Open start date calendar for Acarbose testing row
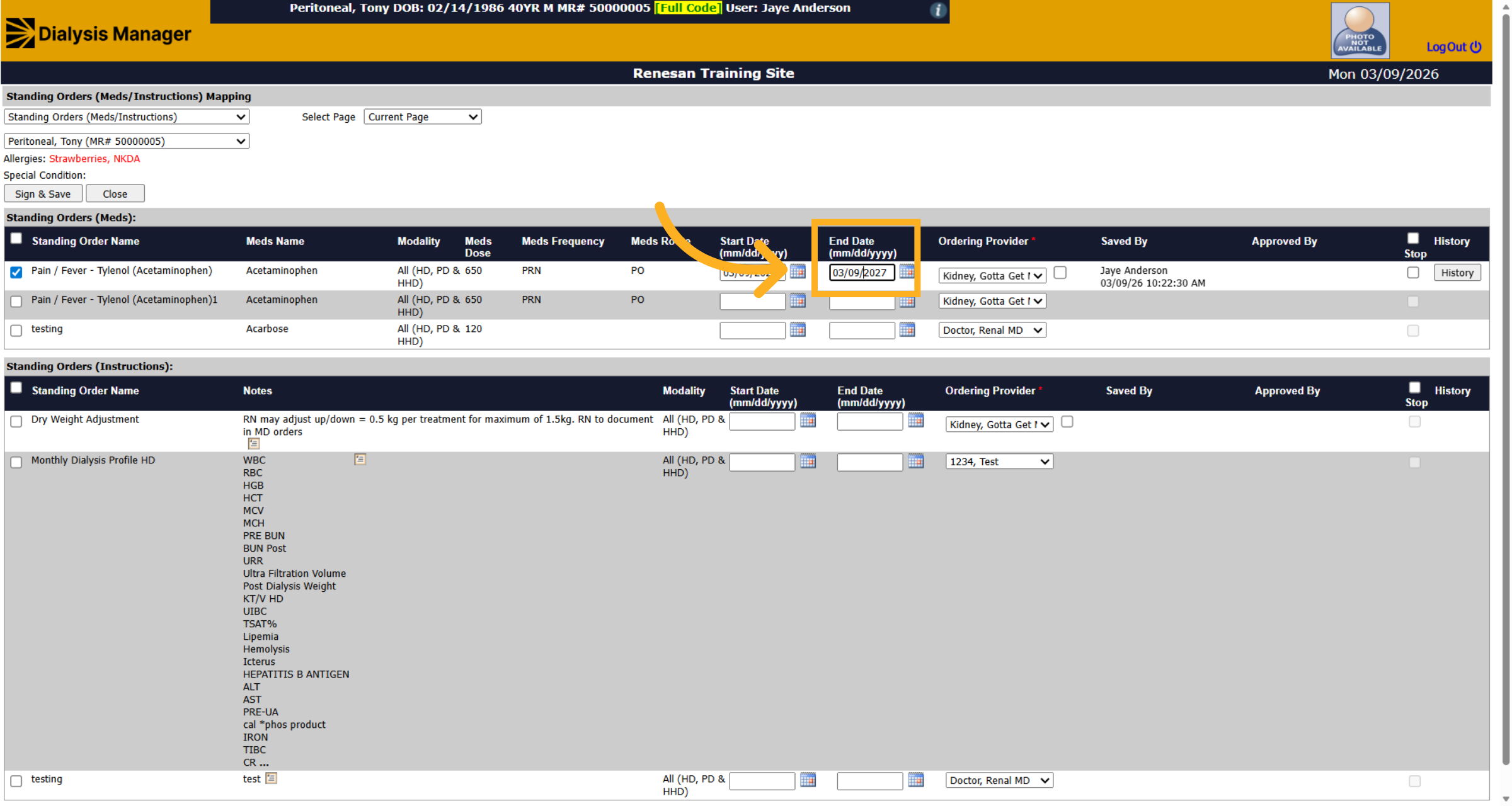Screen dimensions: 1512x806 tap(798, 329)
